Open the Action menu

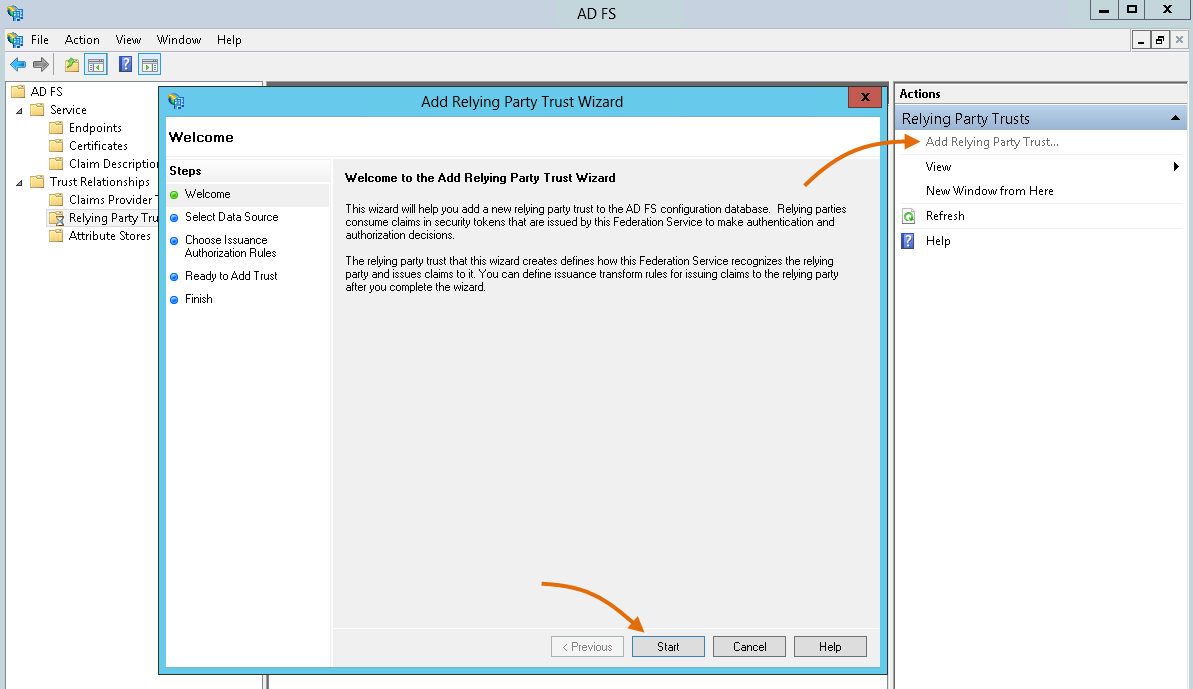(x=82, y=40)
